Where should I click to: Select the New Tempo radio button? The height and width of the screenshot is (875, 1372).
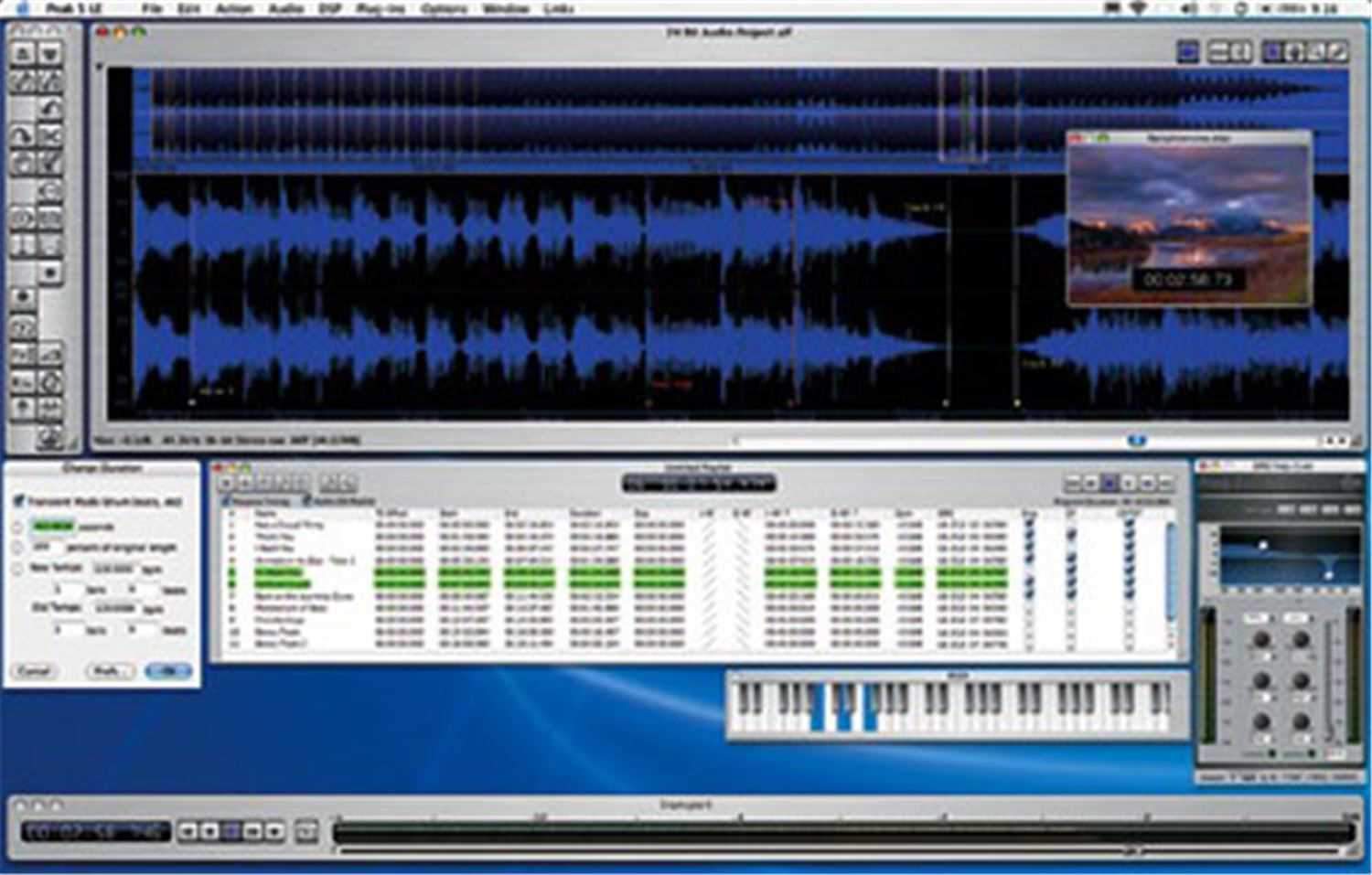click(x=17, y=569)
